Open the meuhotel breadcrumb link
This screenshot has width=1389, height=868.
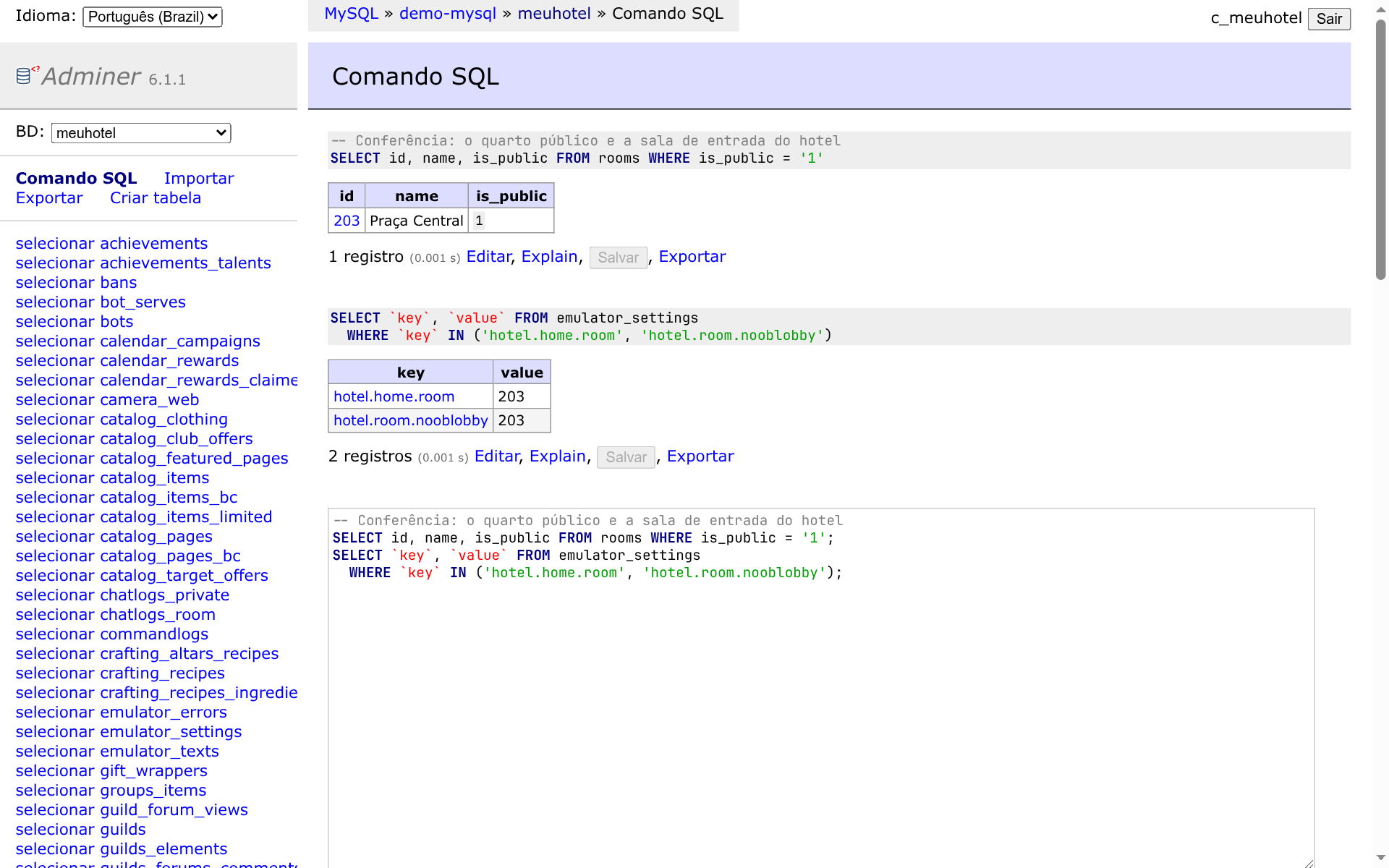tap(554, 14)
